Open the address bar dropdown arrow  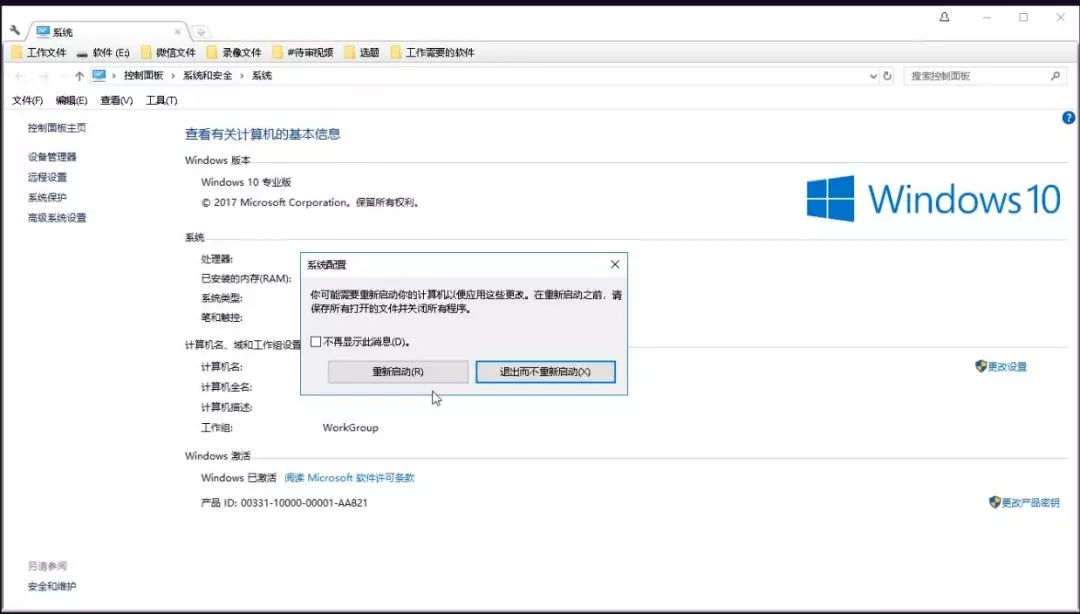pyautogui.click(x=873, y=75)
